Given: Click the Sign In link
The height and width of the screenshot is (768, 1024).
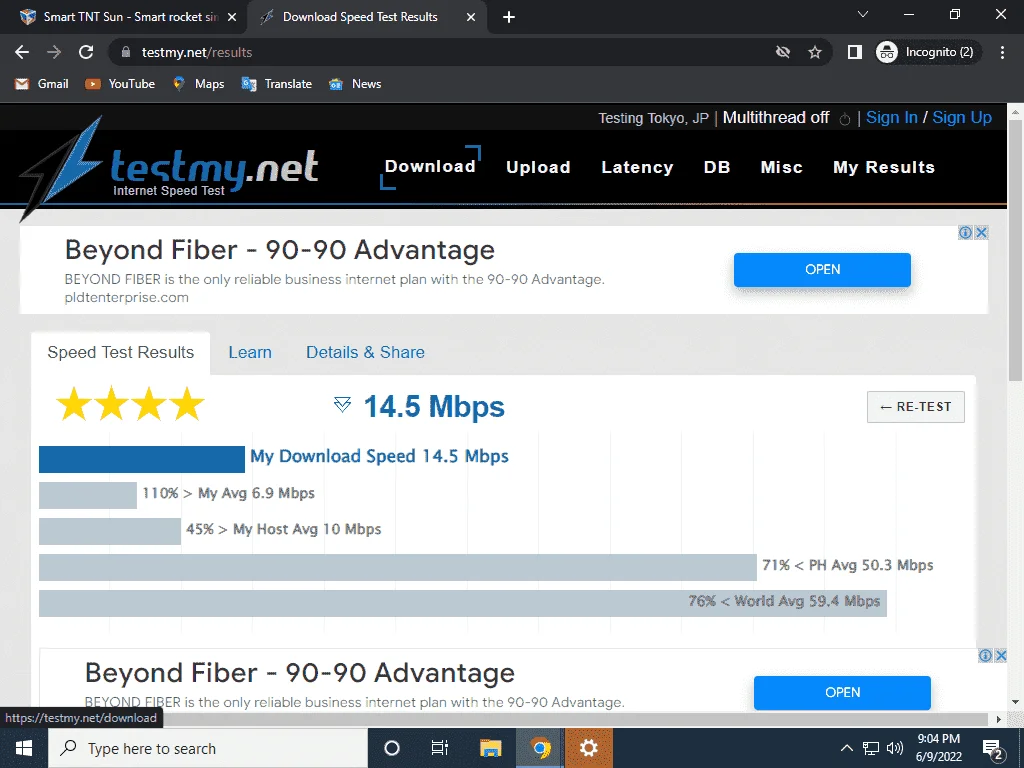Looking at the screenshot, I should tap(891, 118).
